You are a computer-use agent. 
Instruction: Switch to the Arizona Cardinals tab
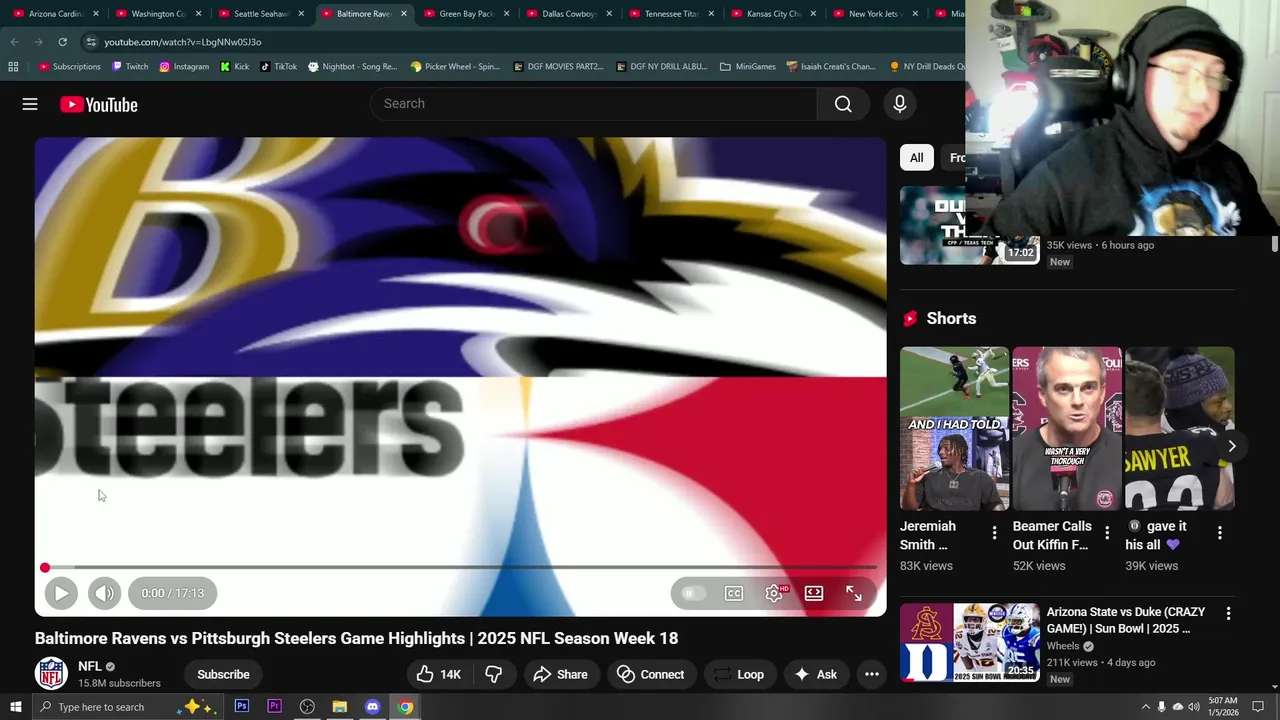[55, 14]
